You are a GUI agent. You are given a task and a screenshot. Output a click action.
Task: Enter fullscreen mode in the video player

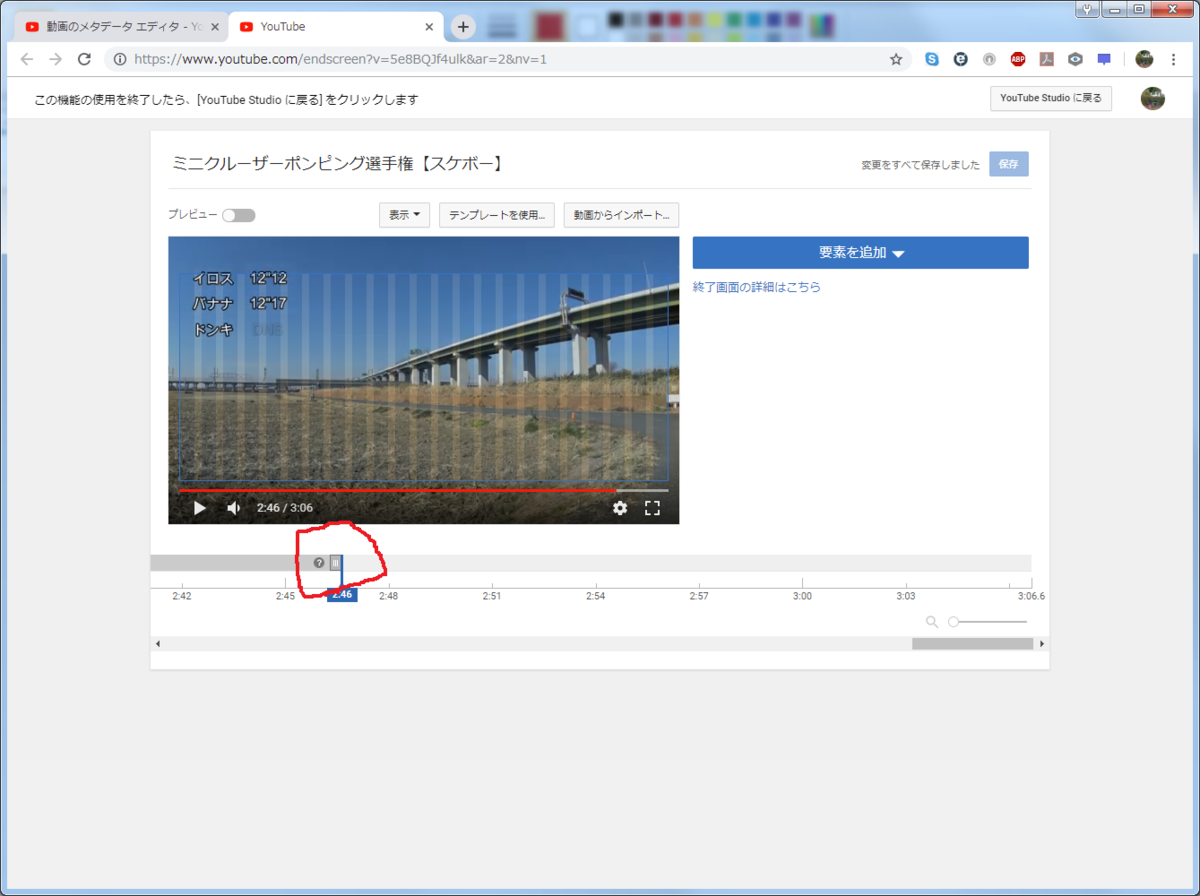click(x=652, y=508)
